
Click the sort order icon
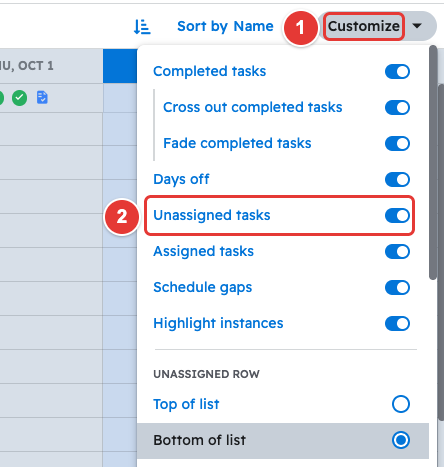click(x=142, y=27)
